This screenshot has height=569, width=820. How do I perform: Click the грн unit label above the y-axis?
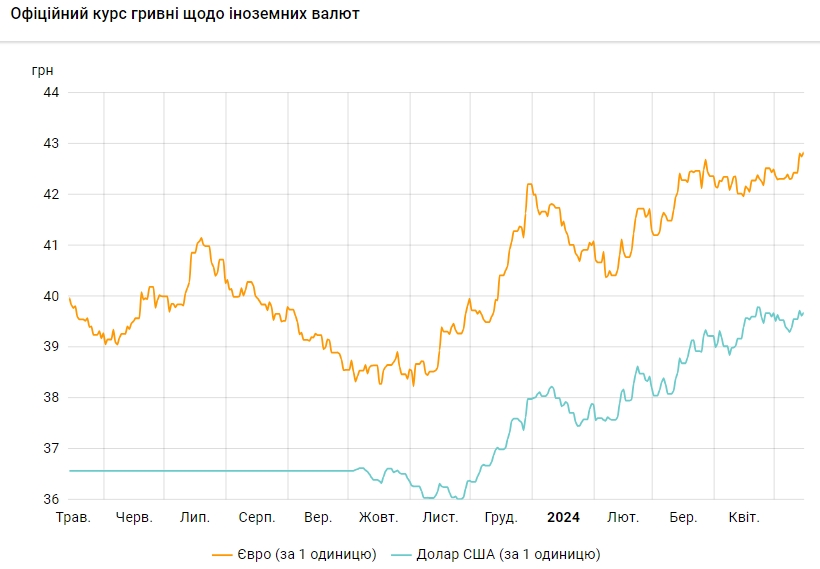[43, 70]
